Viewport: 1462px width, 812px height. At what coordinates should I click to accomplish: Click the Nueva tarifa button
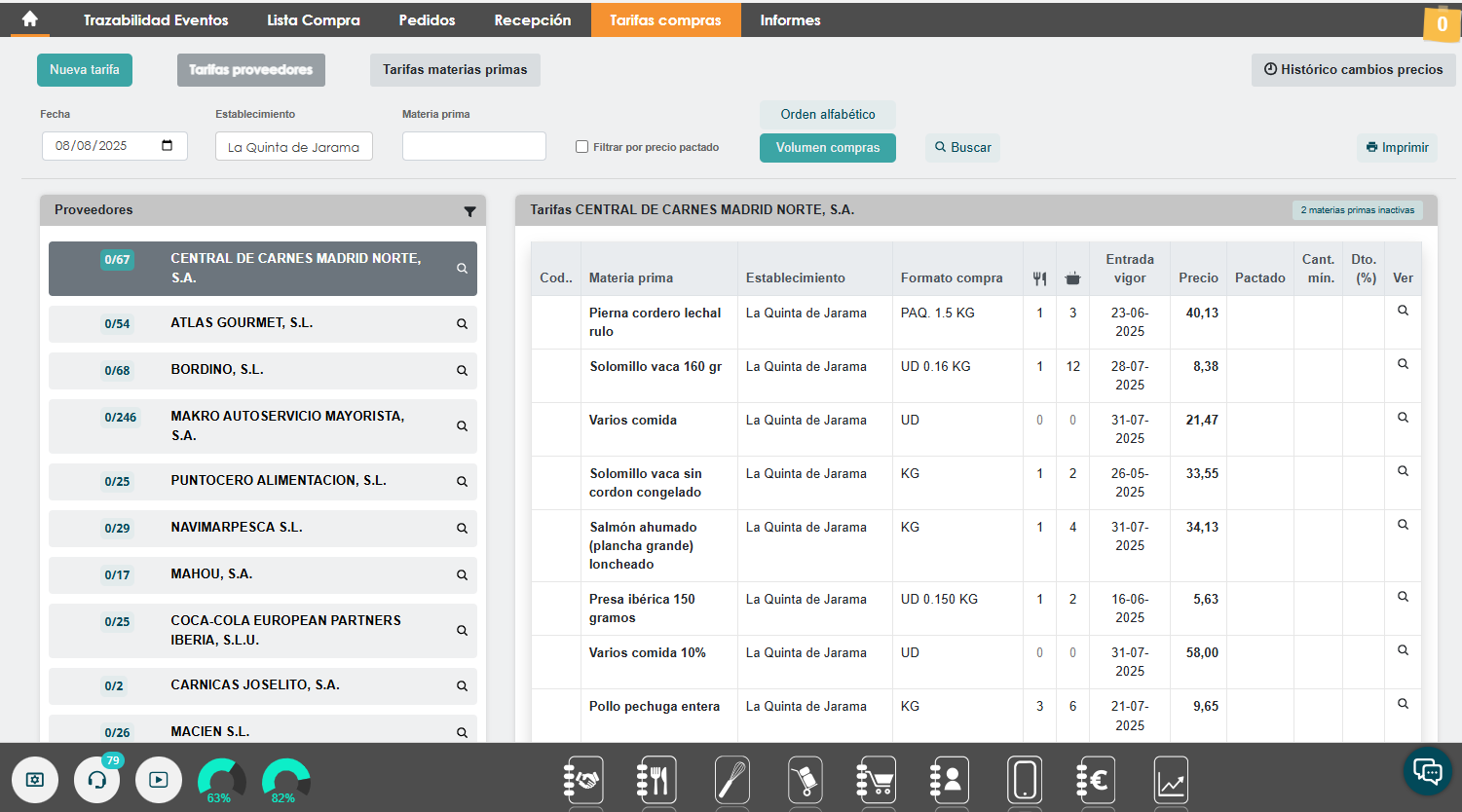pos(85,69)
